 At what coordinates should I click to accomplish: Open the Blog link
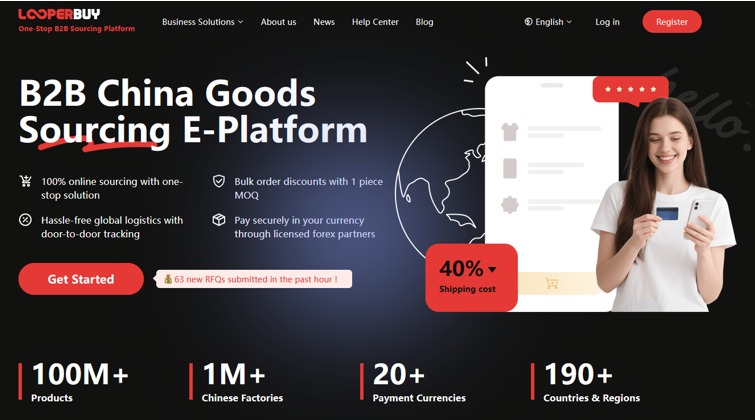click(x=424, y=22)
